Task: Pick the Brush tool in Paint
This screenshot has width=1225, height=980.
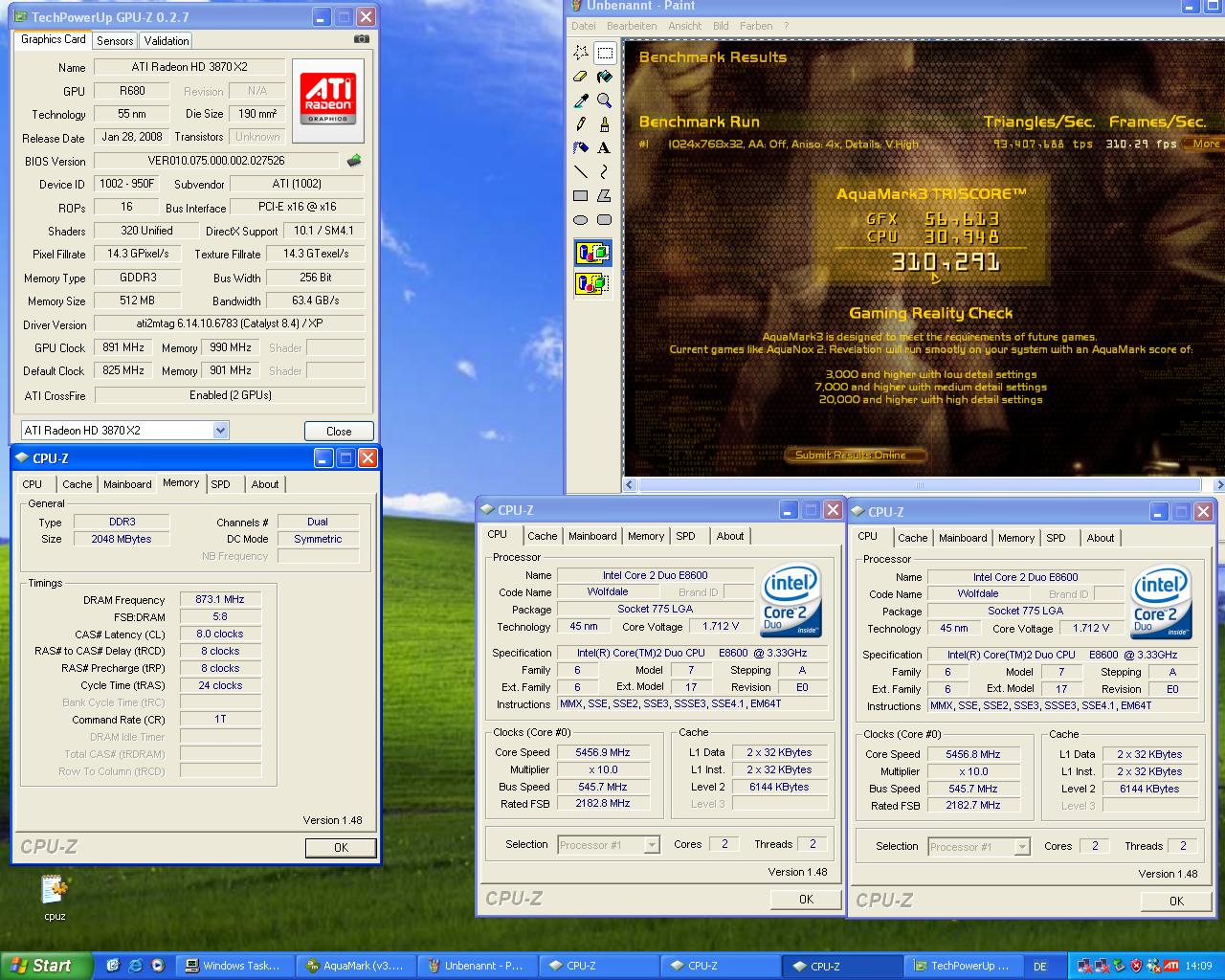Action: [605, 124]
